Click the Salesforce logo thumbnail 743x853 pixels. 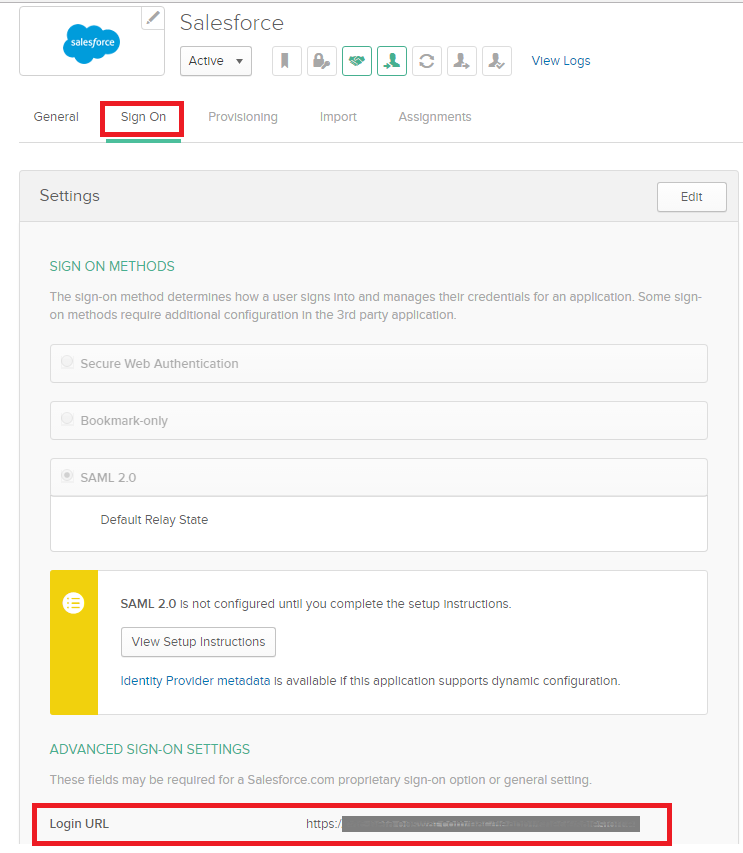(91, 43)
